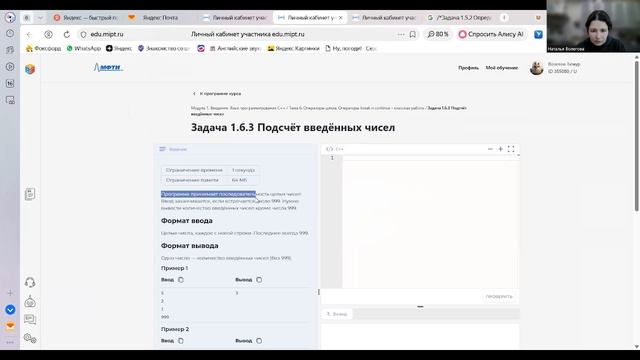
Task: Open the chat messages icon in site sidebar
Action: click(x=30, y=320)
